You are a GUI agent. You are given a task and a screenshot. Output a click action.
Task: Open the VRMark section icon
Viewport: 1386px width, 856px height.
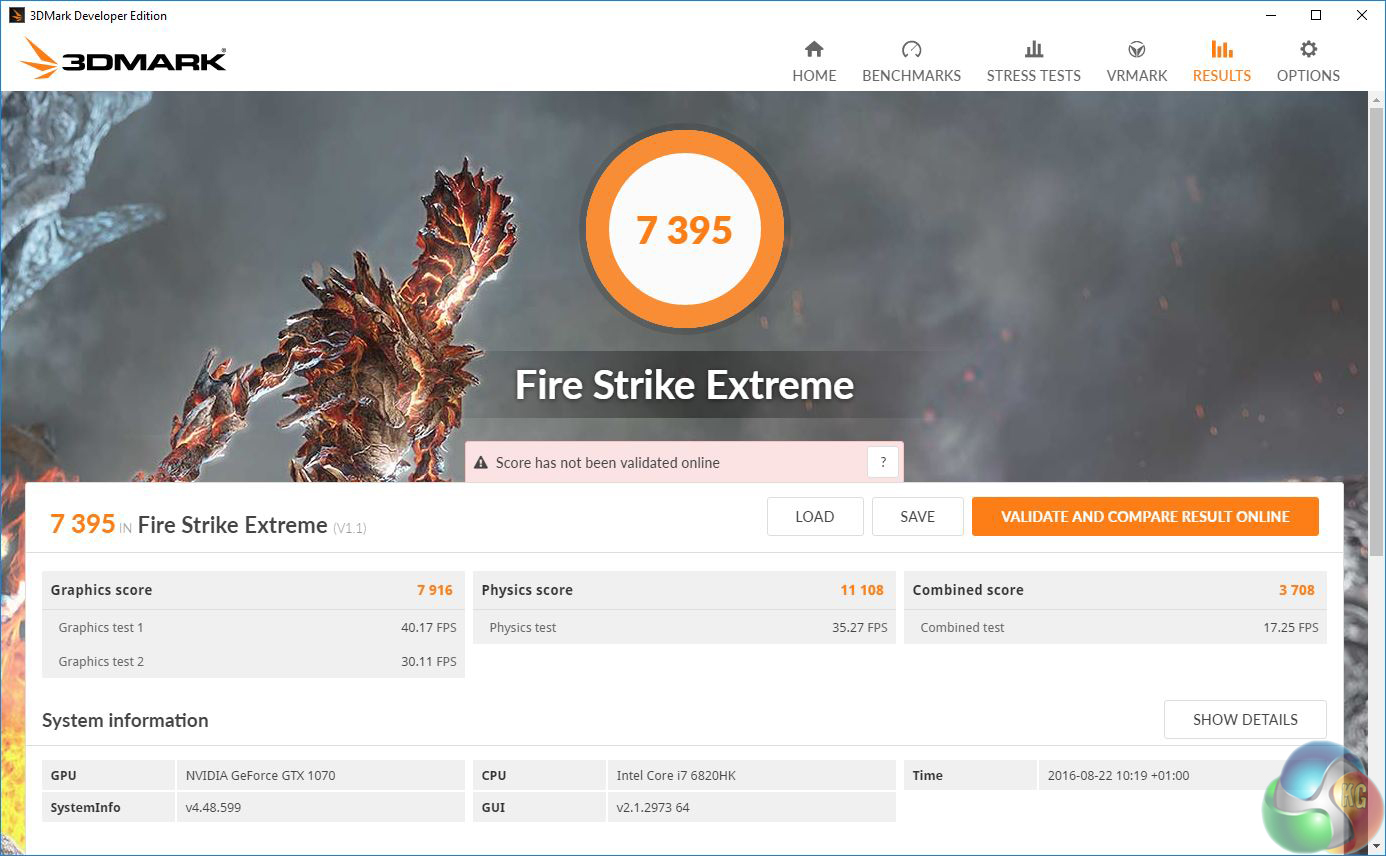point(1136,49)
